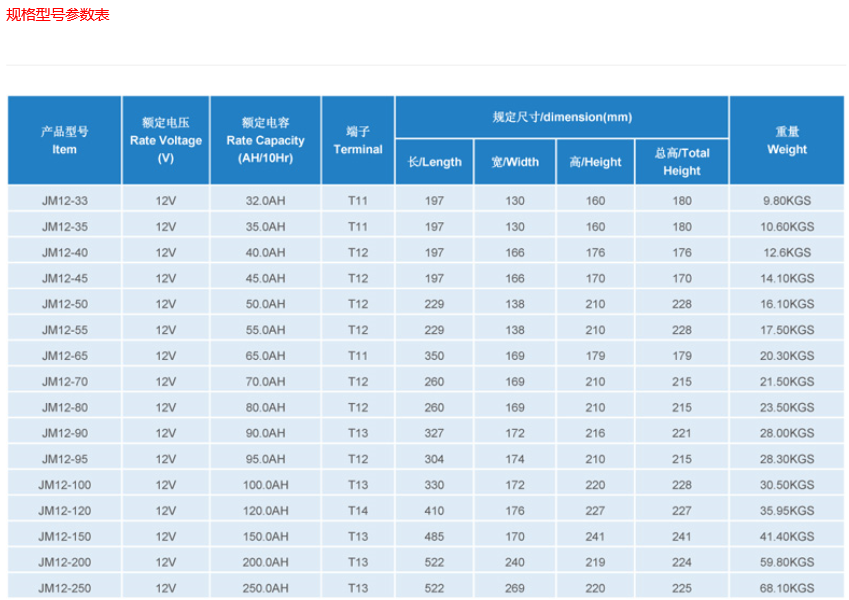
Task: Click the 200.0AH capacity cell
Action: click(265, 563)
